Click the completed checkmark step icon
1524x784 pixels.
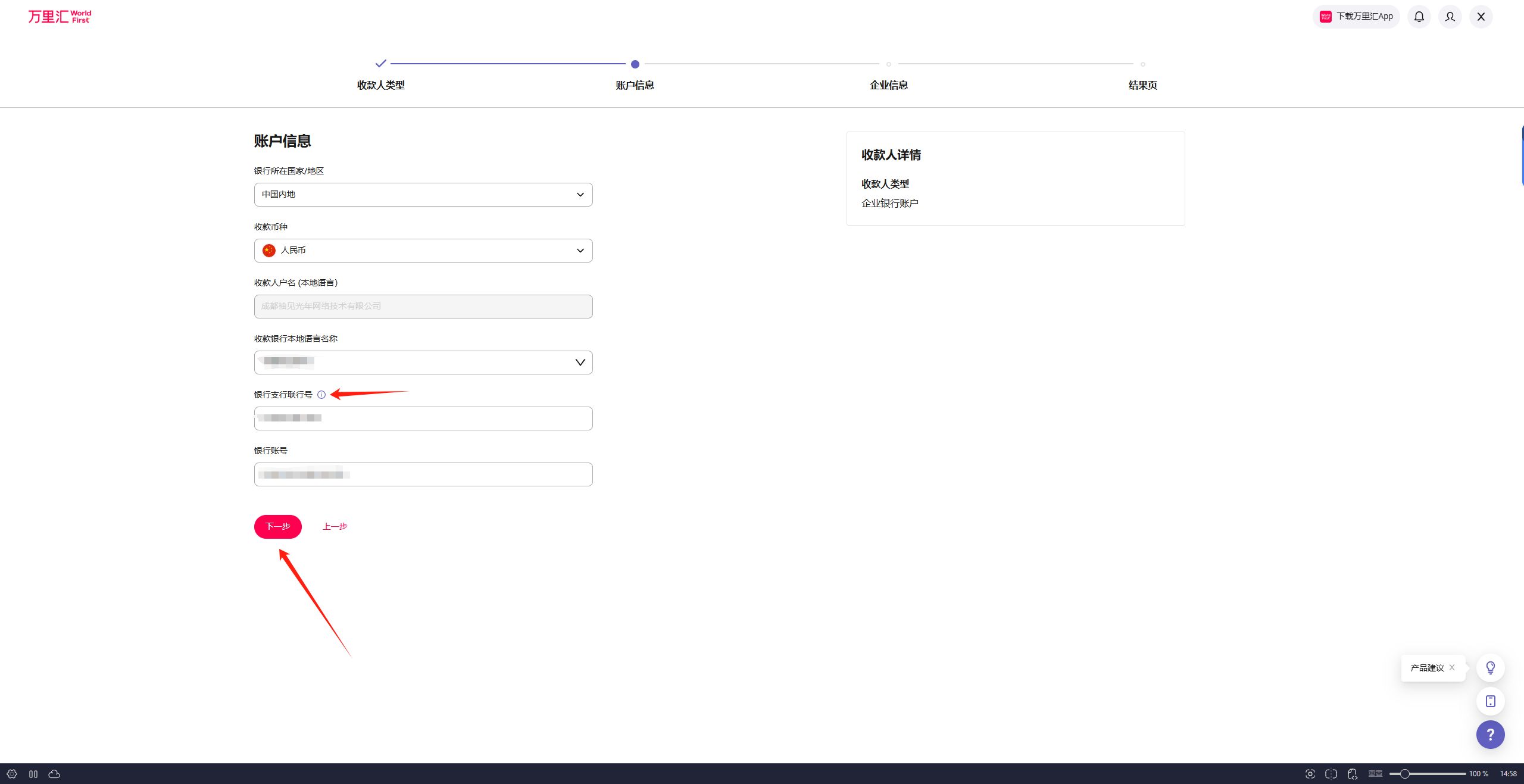(x=381, y=63)
